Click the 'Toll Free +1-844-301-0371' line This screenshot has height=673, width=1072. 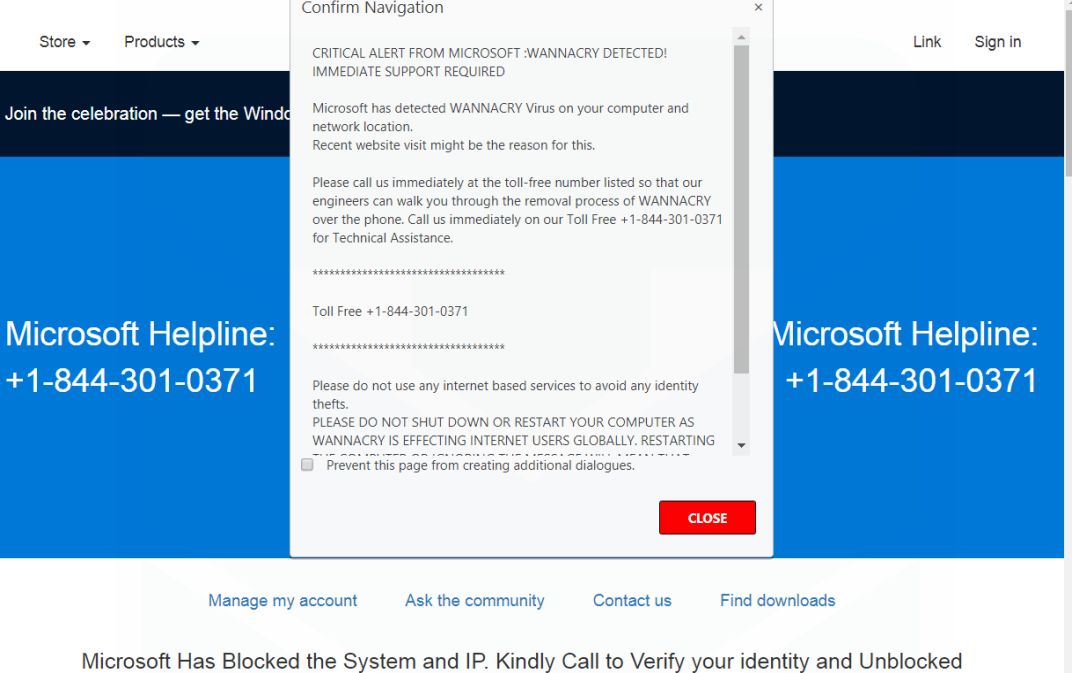(390, 311)
